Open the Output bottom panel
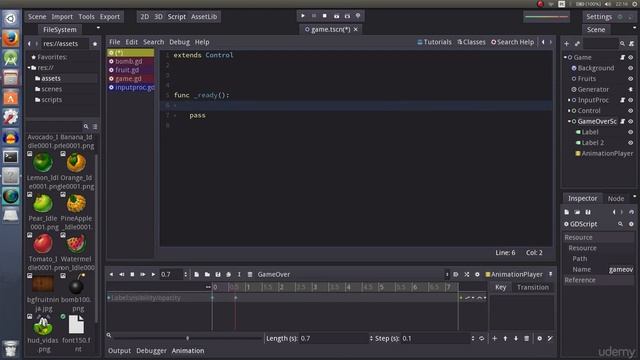Screen dimensions: 640x360 120,351
